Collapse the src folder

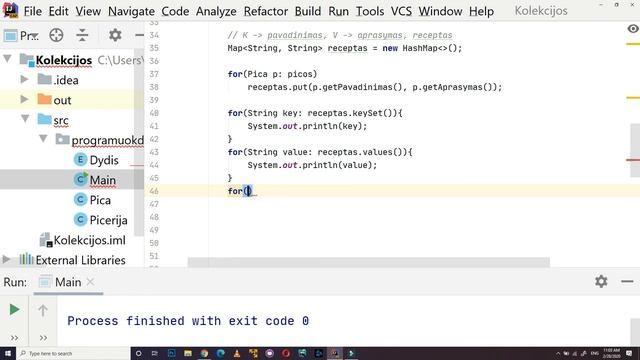[x=25, y=119]
